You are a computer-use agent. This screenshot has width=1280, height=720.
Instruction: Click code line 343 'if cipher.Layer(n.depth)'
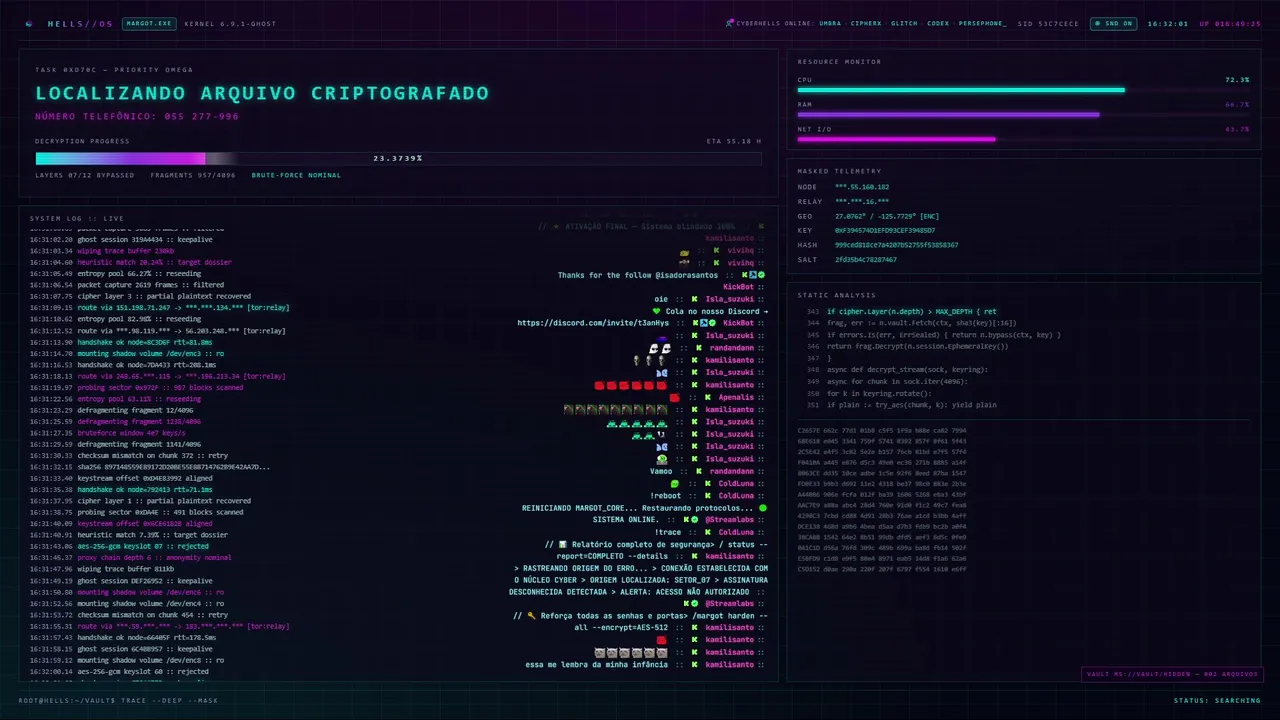(902, 312)
